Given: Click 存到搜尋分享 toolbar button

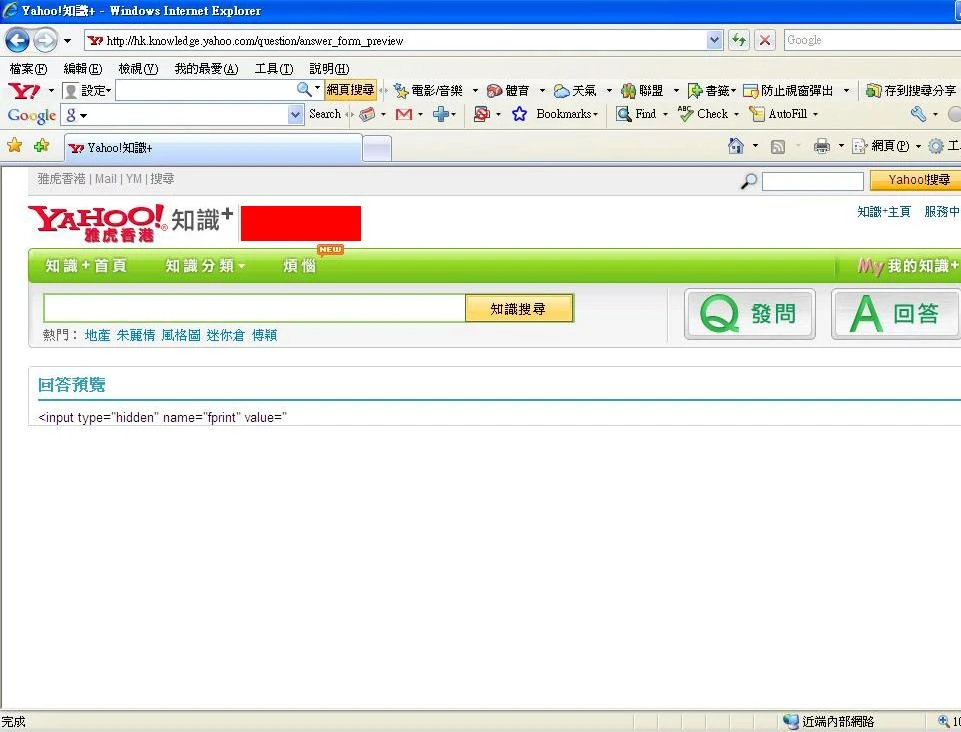Looking at the screenshot, I should click(911, 91).
